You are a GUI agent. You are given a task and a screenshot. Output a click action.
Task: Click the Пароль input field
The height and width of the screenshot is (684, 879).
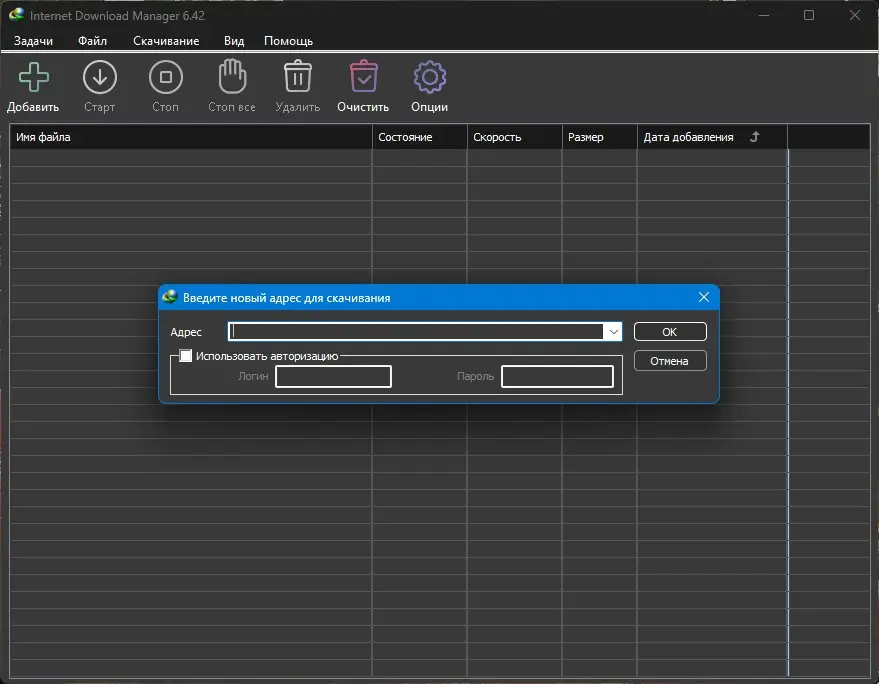coord(557,376)
